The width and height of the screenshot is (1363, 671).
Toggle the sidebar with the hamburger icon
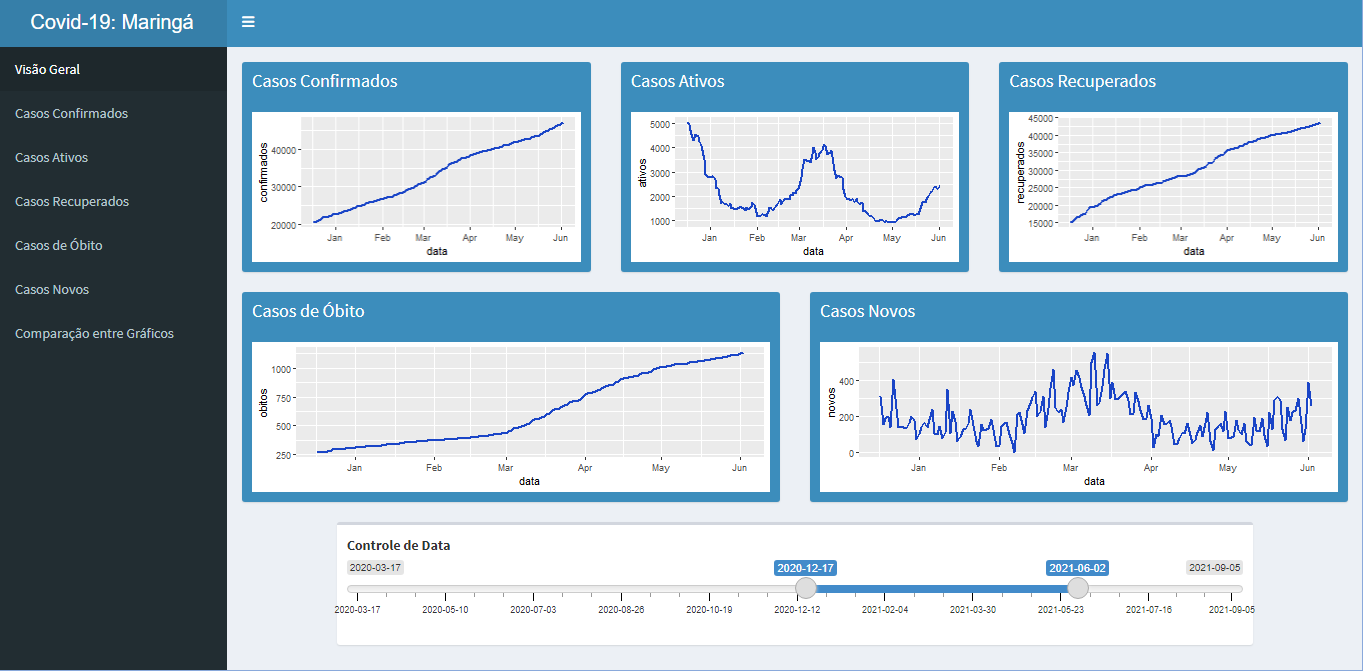[248, 22]
